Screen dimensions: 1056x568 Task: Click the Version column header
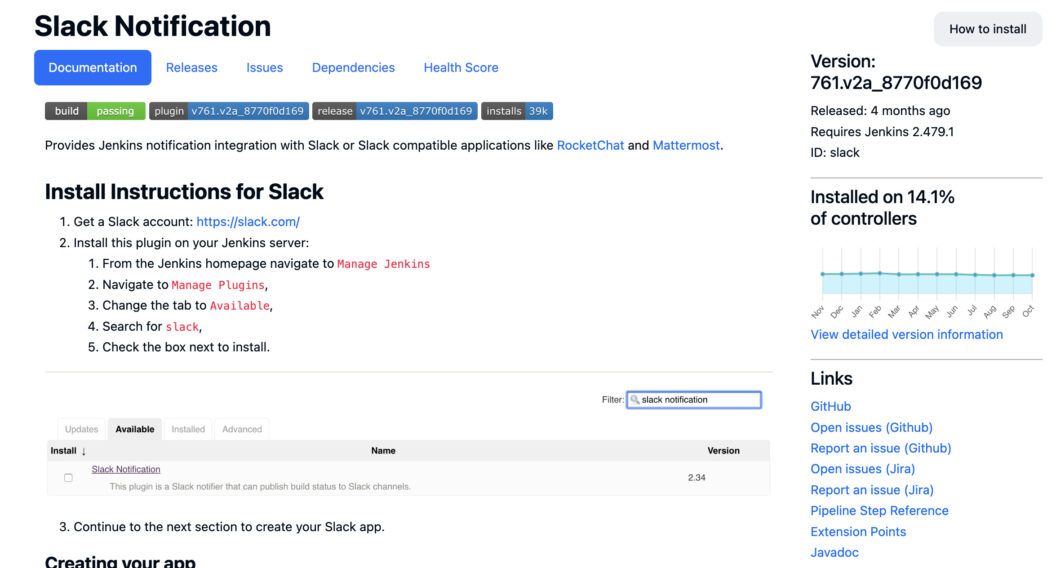[x=723, y=451]
